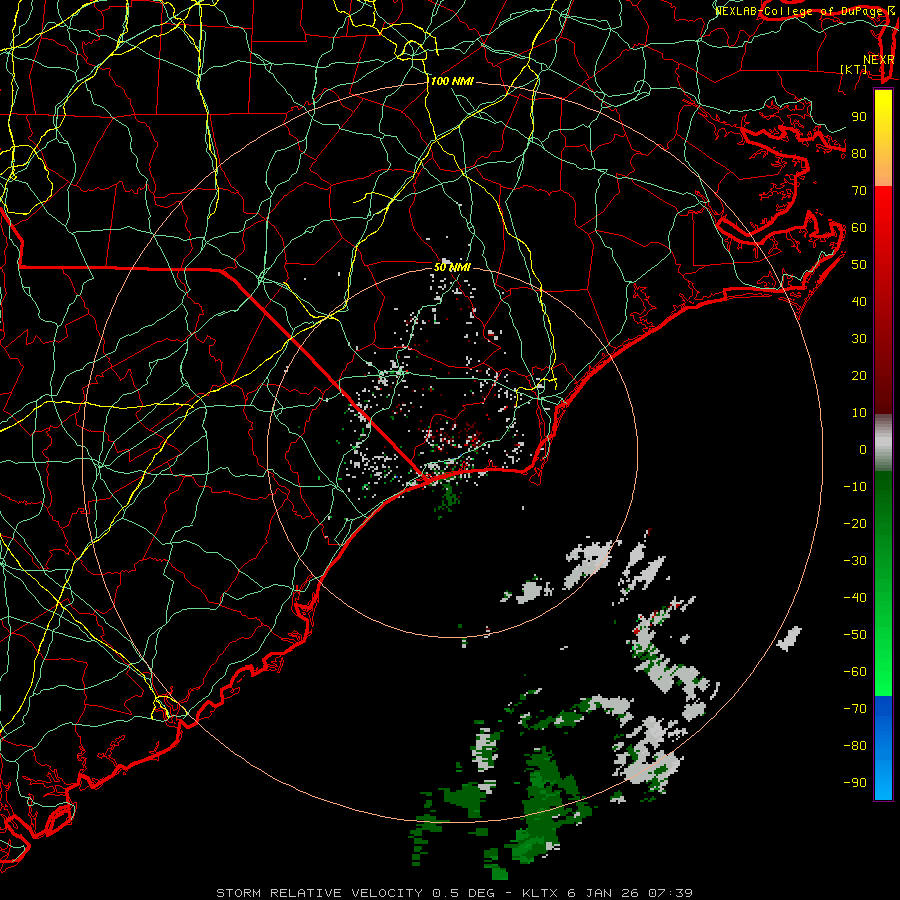
Task: Click the -10 scale label
Action: [x=855, y=487]
